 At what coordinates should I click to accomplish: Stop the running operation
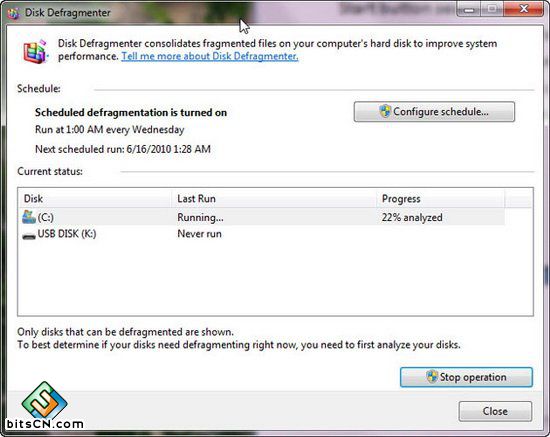[467, 377]
